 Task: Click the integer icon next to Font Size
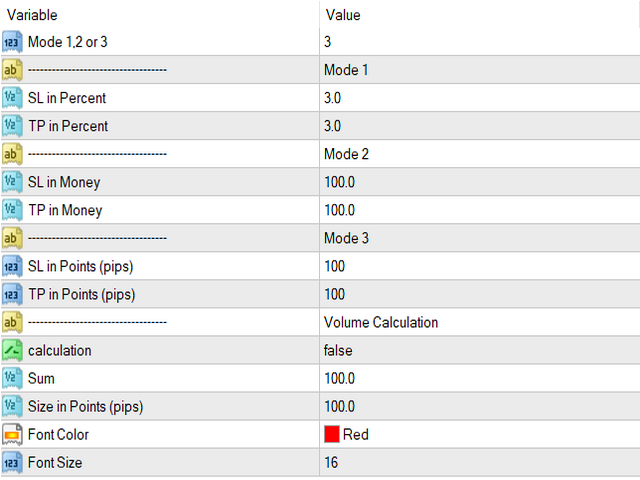(x=12, y=463)
